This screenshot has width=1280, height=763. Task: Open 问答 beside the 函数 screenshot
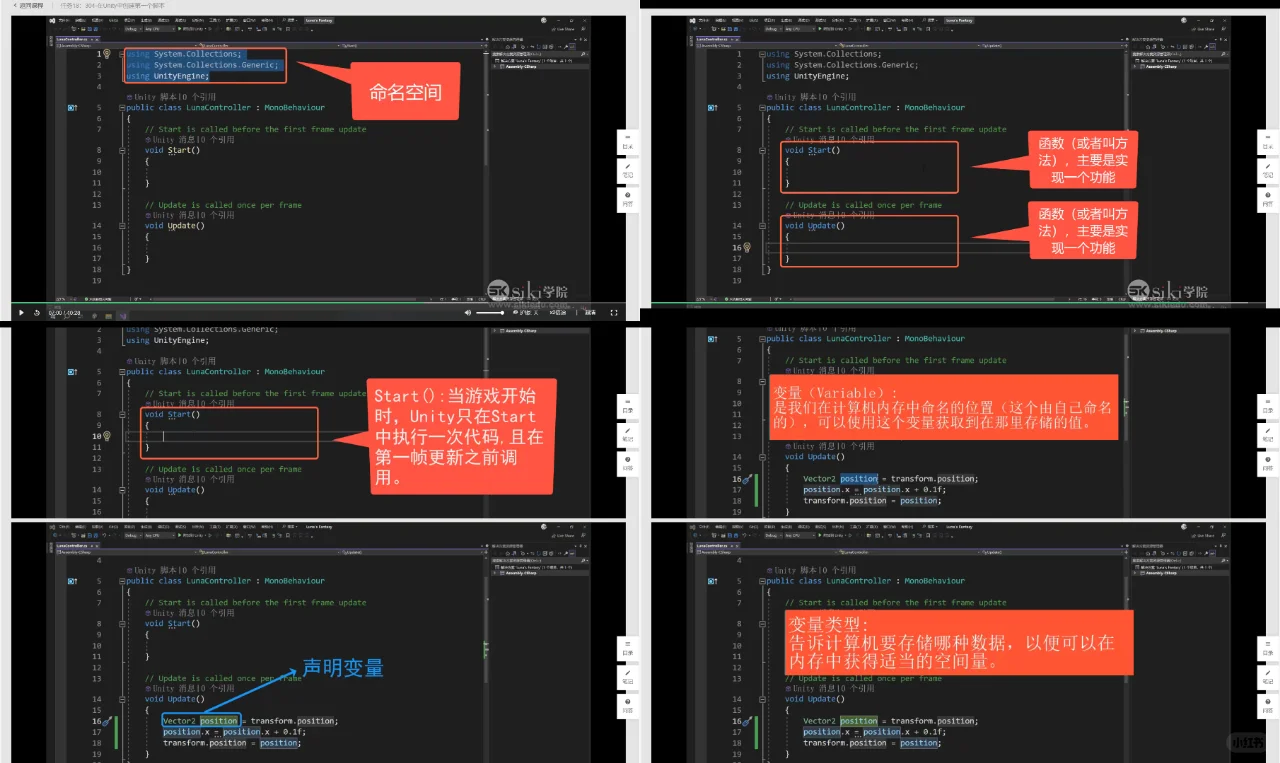[1267, 198]
